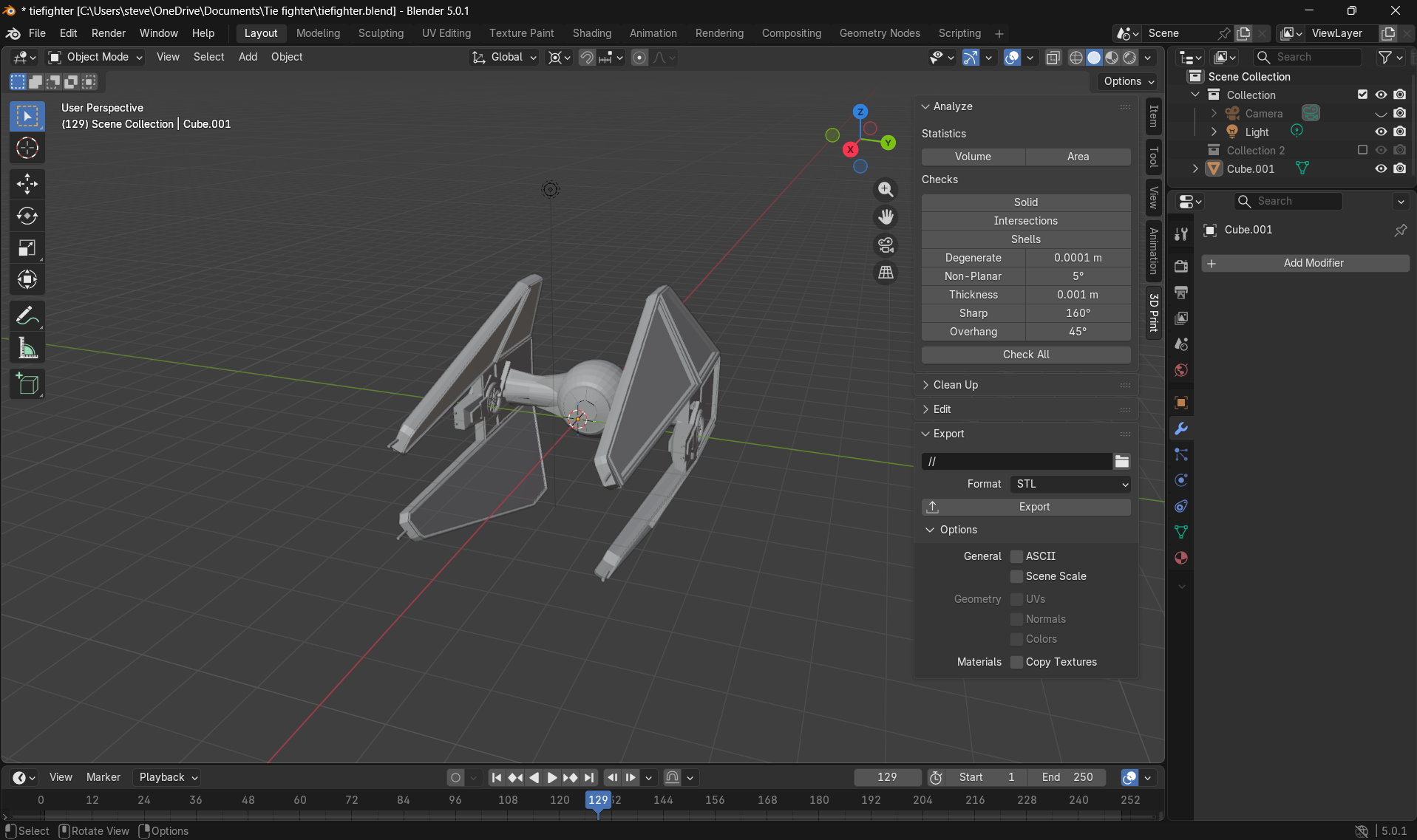Open the Playback dropdown in timeline

click(169, 777)
